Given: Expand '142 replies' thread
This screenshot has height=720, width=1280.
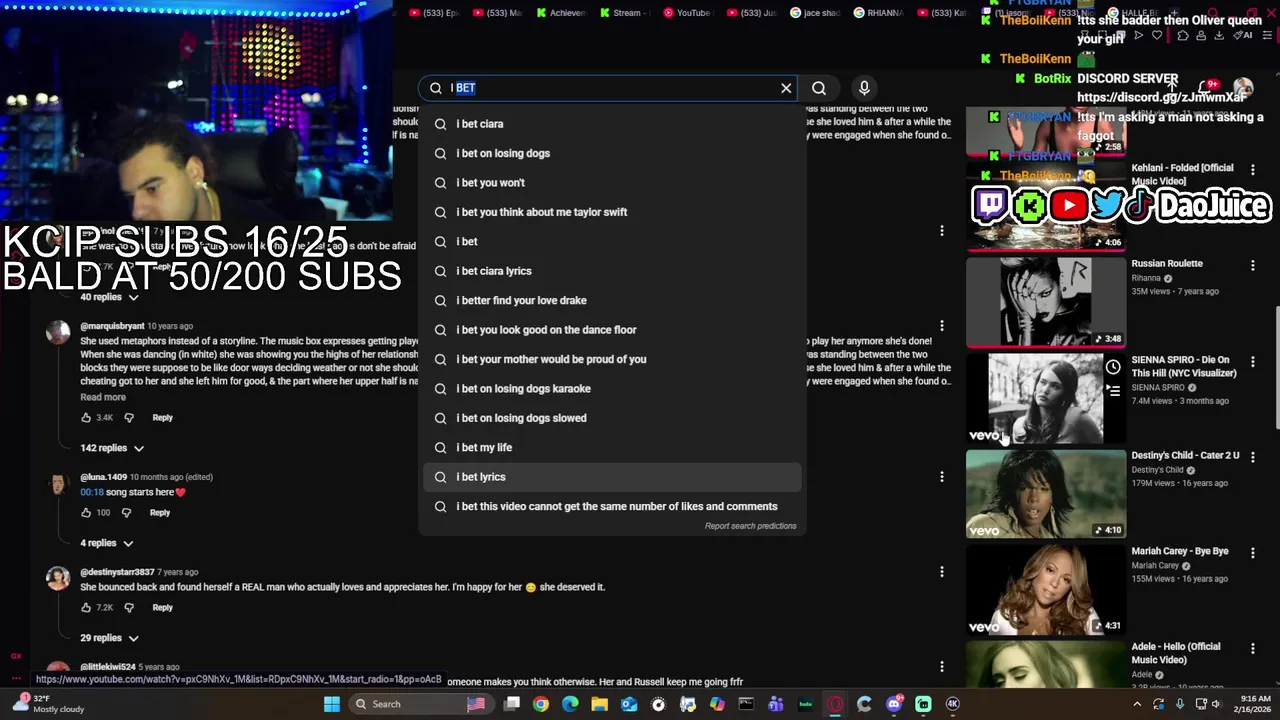Looking at the screenshot, I should [x=112, y=448].
